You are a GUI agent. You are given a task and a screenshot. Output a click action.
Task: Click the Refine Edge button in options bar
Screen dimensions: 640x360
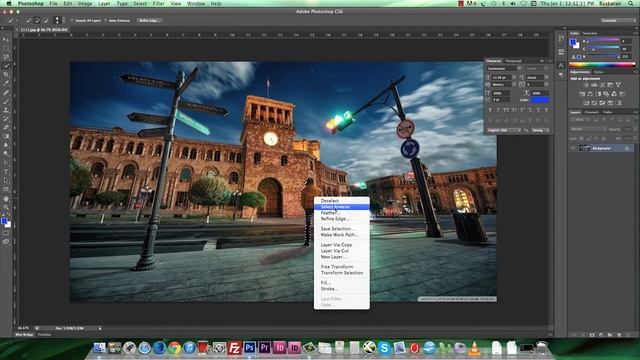tap(149, 20)
